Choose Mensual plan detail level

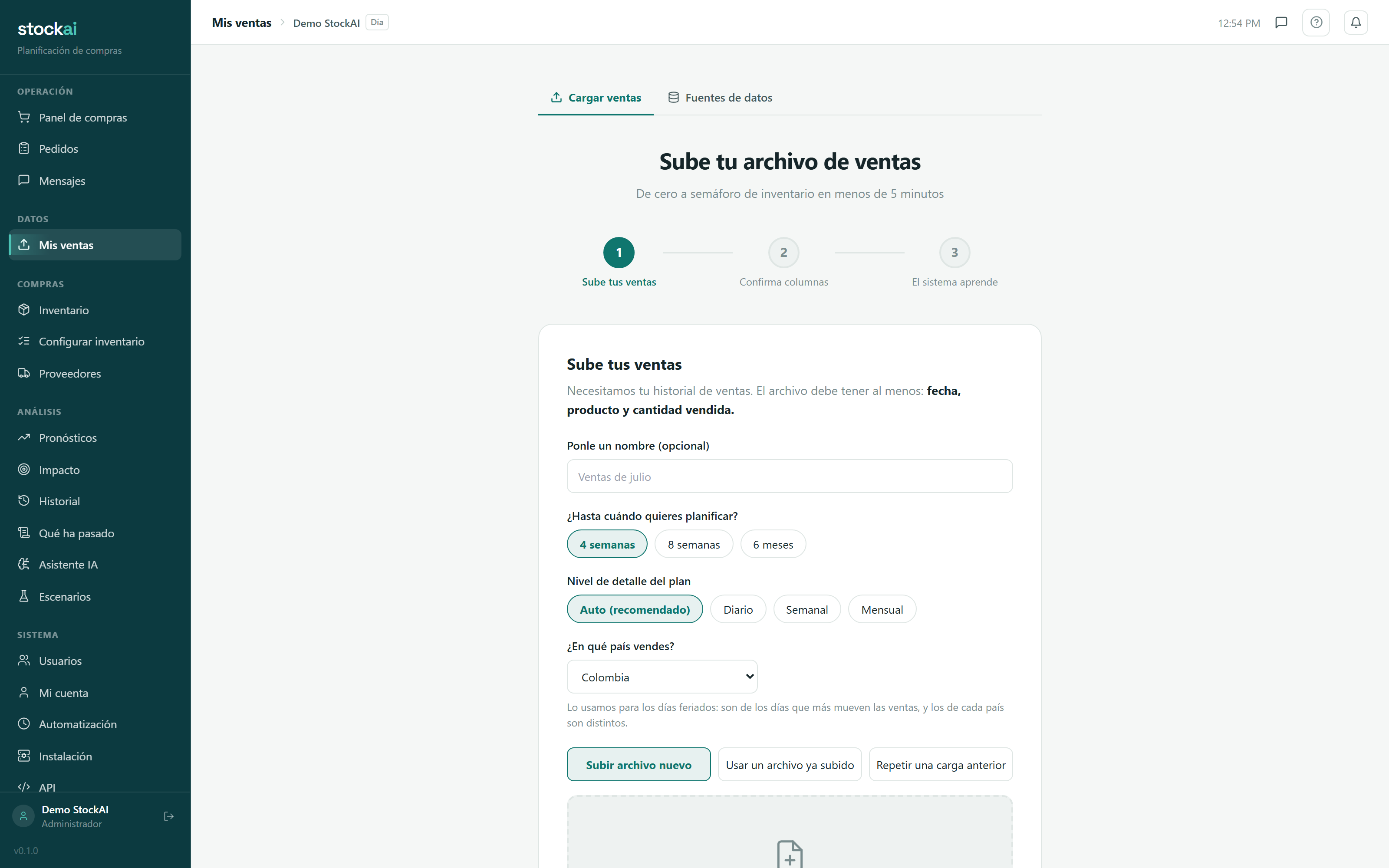tap(882, 609)
